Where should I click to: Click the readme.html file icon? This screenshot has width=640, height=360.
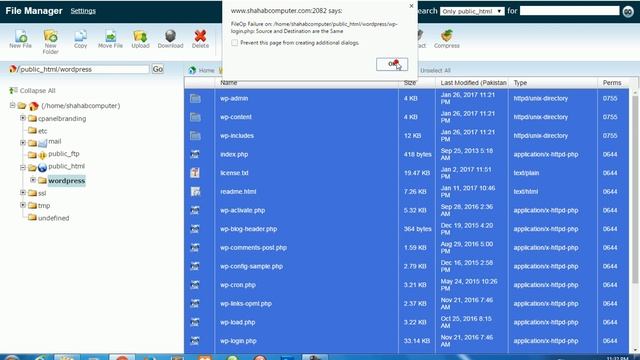point(195,191)
